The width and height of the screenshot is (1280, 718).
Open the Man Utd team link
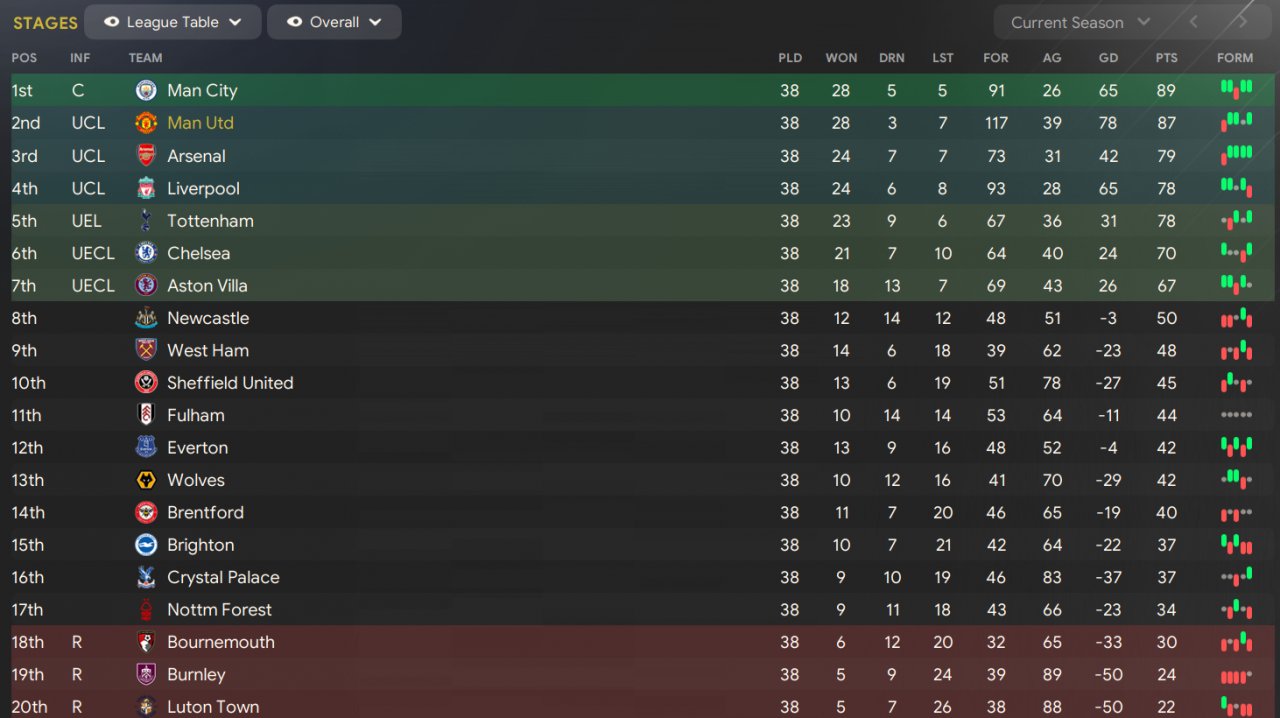pos(200,123)
